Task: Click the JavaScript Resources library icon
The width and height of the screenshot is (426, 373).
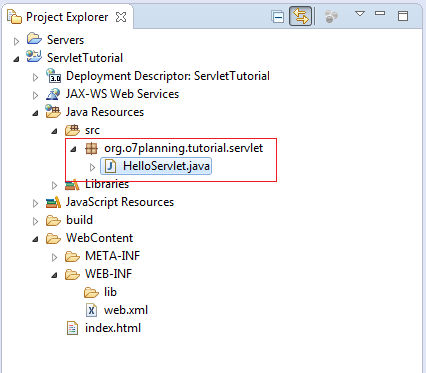Action: pos(53,202)
